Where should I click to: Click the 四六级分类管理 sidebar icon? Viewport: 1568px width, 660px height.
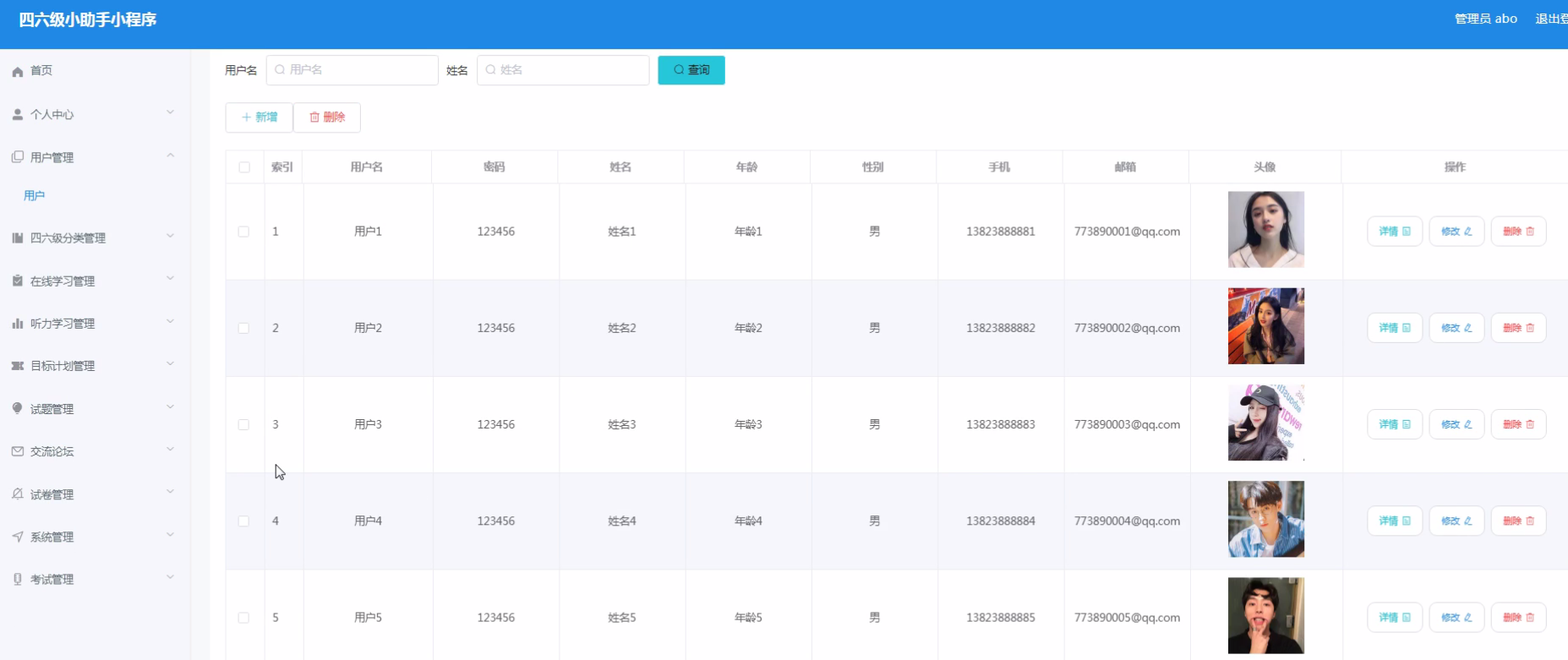(18, 237)
